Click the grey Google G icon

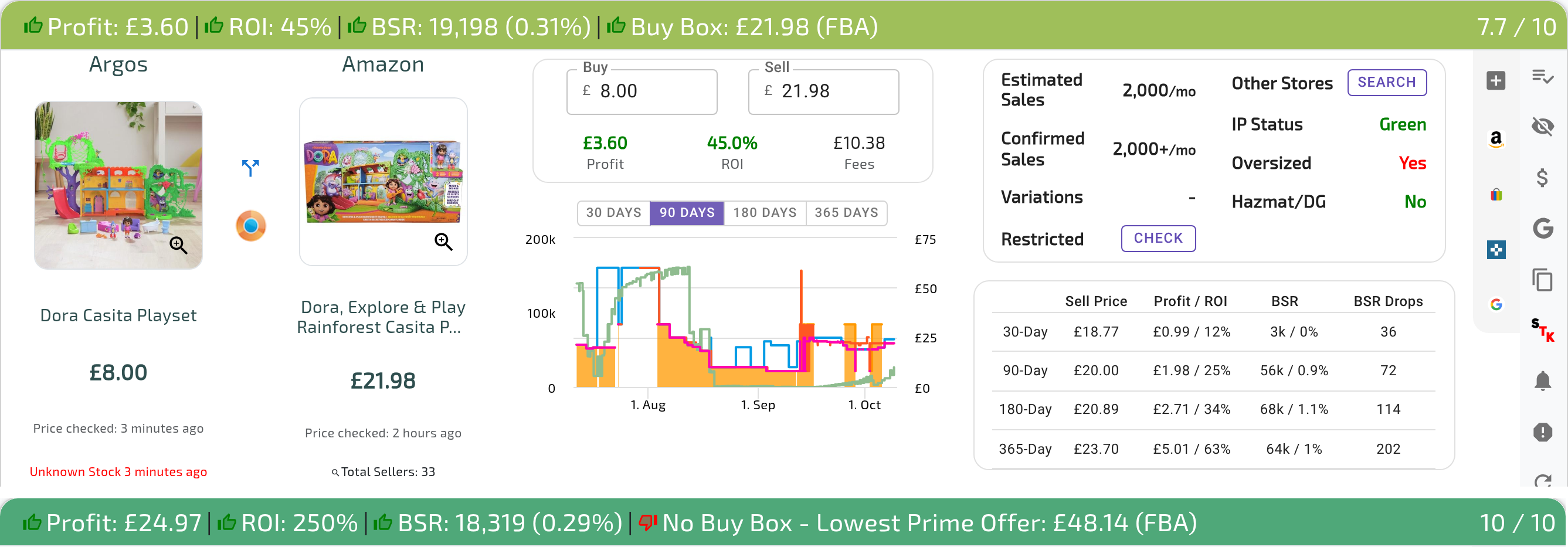pyautogui.click(x=1542, y=228)
